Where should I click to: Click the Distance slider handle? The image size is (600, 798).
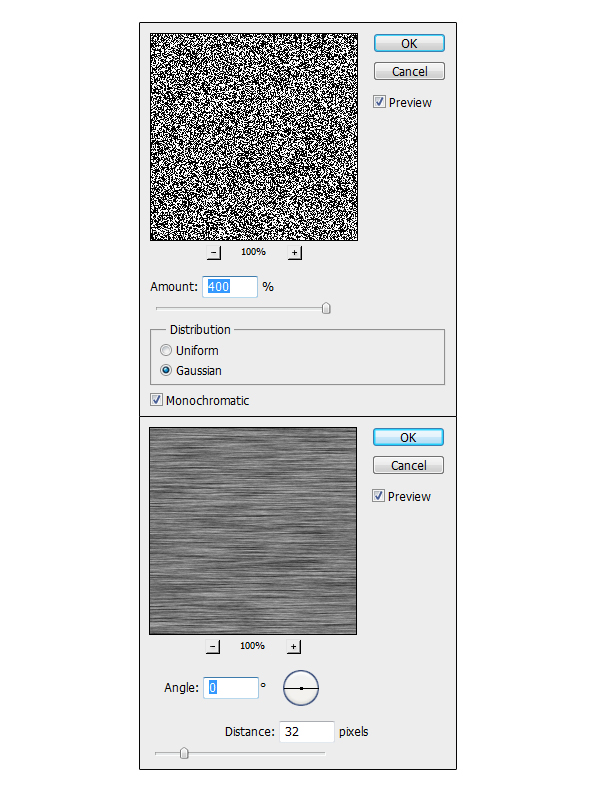pos(184,753)
